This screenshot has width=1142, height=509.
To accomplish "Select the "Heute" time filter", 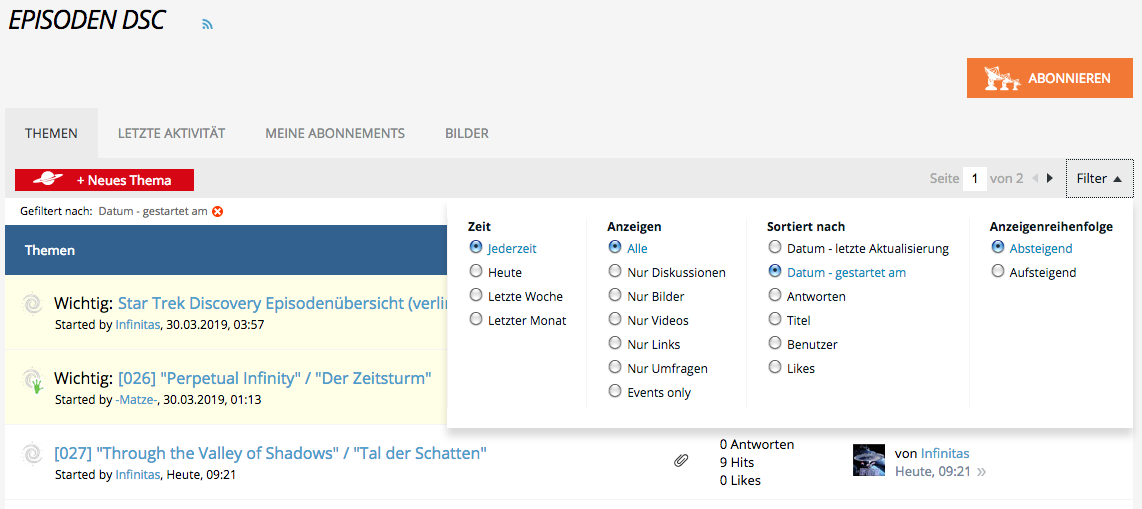I will pyautogui.click(x=476, y=272).
